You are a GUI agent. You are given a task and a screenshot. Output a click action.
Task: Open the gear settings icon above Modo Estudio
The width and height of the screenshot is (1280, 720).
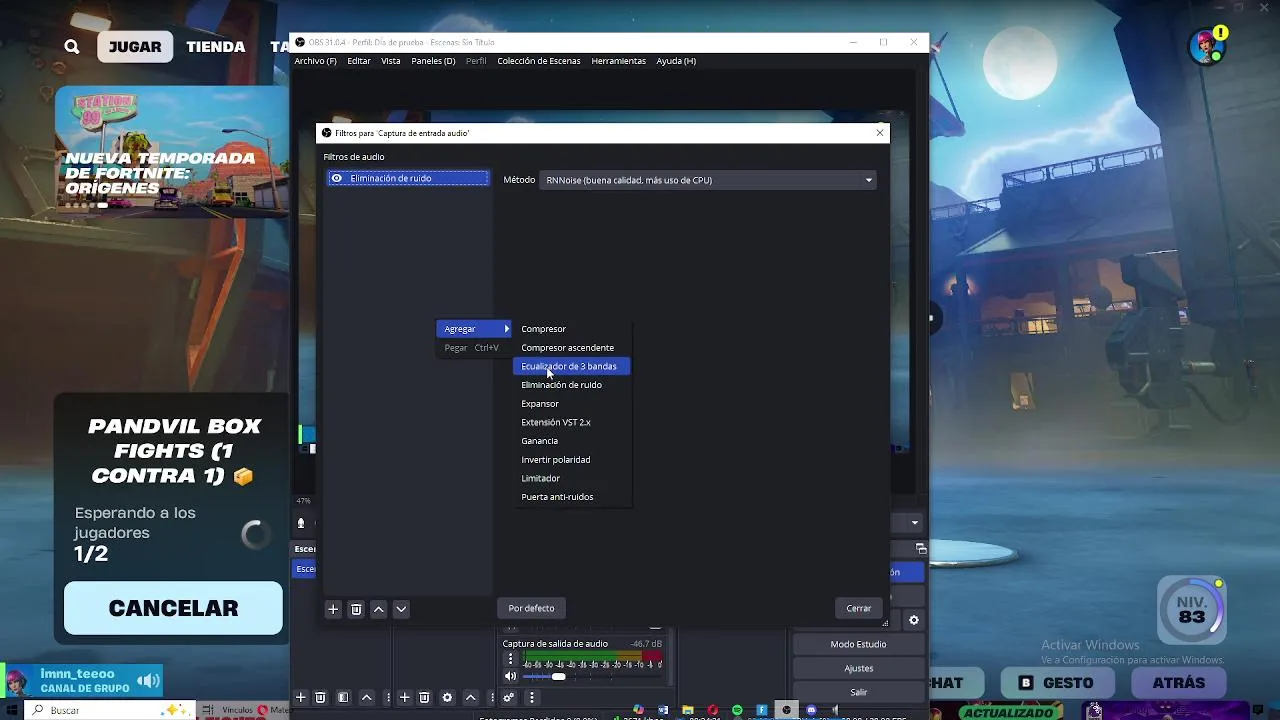(x=913, y=621)
